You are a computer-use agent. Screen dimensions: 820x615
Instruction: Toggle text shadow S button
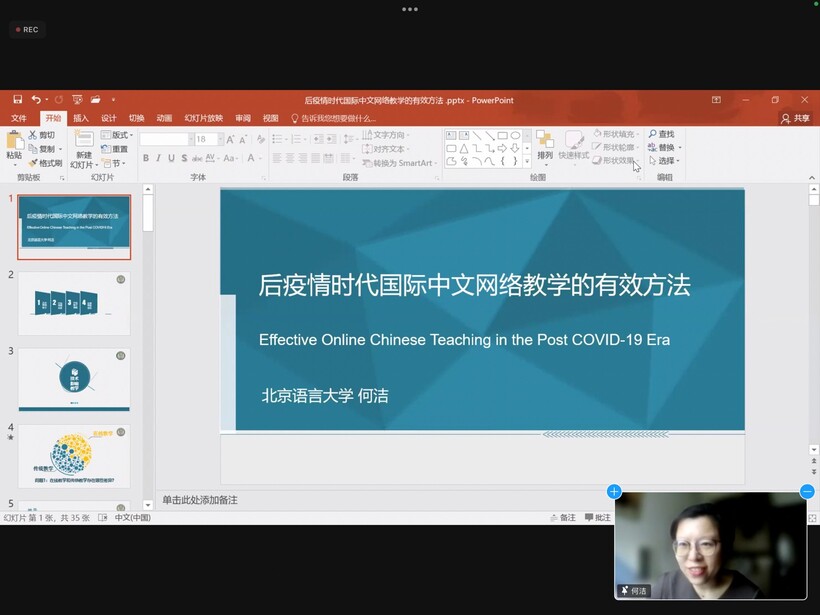tap(184, 158)
